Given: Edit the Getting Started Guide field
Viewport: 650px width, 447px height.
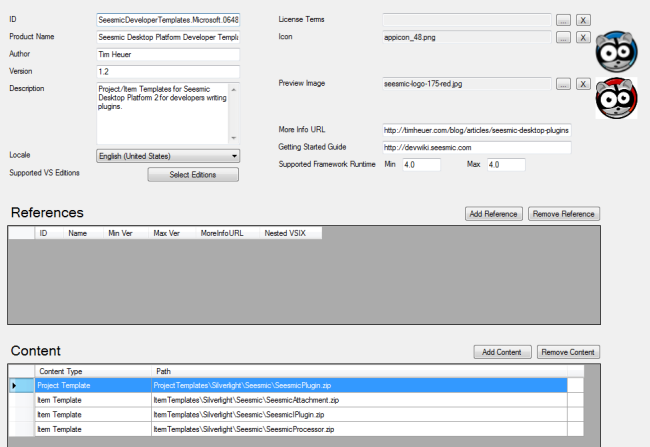Looking at the screenshot, I should (477, 148).
